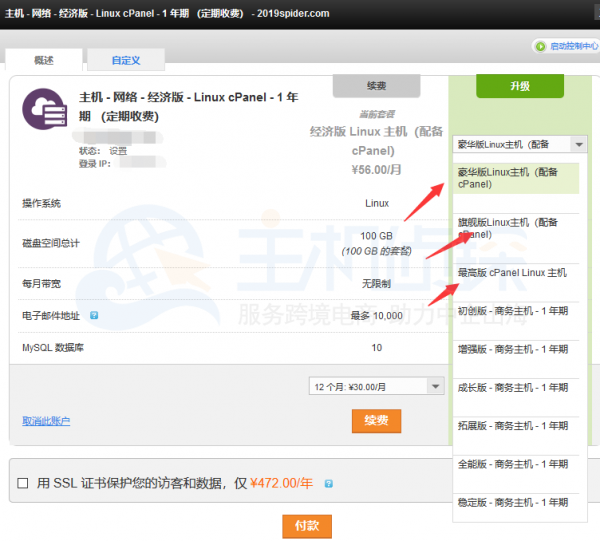This screenshot has height=541, width=600.
Task: Click the 取消此账户 link
Action: pyautogui.click(x=46, y=421)
